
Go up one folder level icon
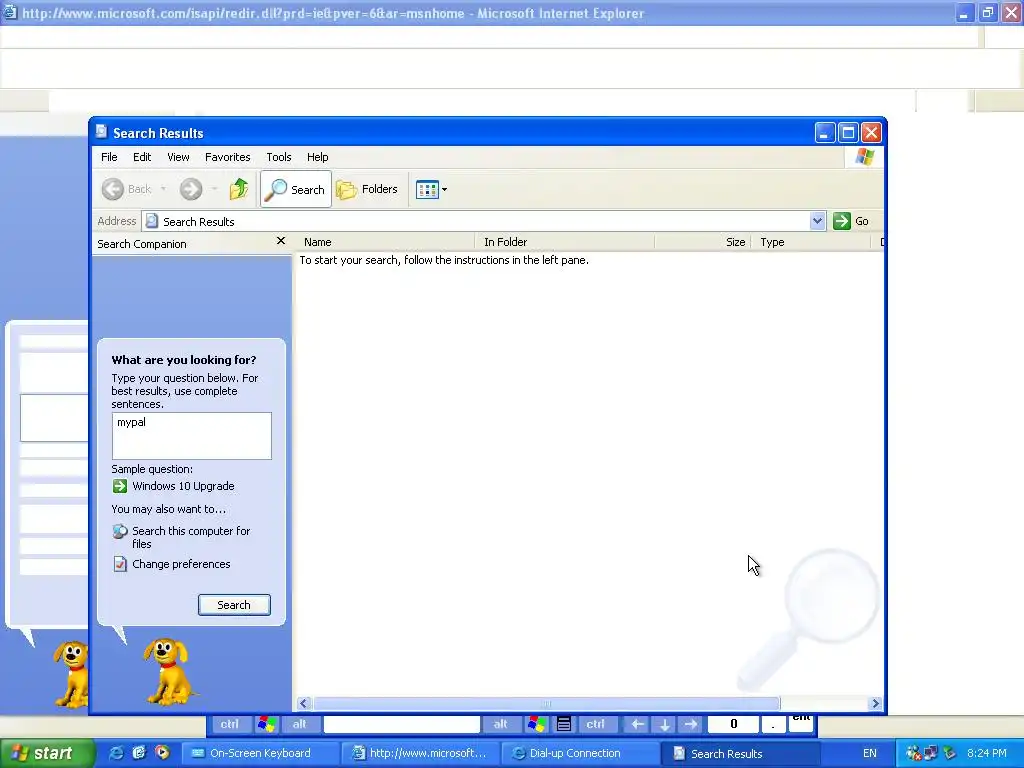click(x=239, y=189)
